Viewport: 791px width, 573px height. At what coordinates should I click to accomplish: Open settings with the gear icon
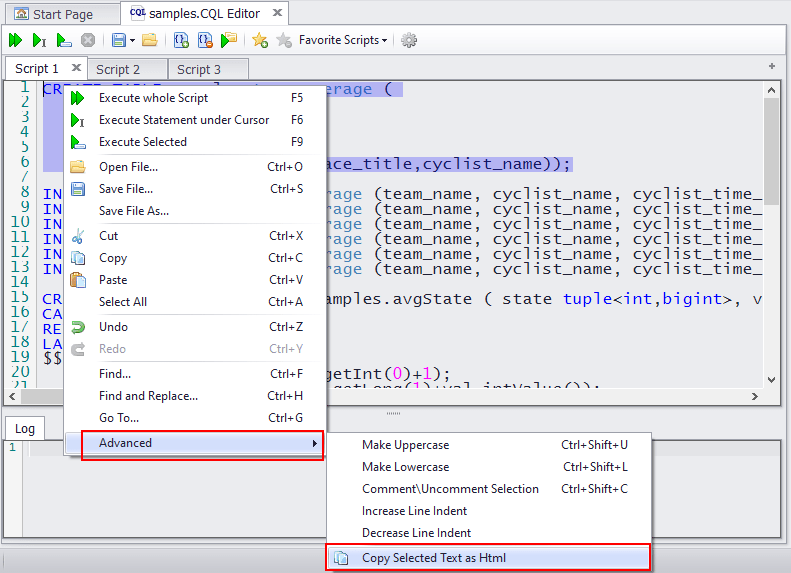(409, 40)
